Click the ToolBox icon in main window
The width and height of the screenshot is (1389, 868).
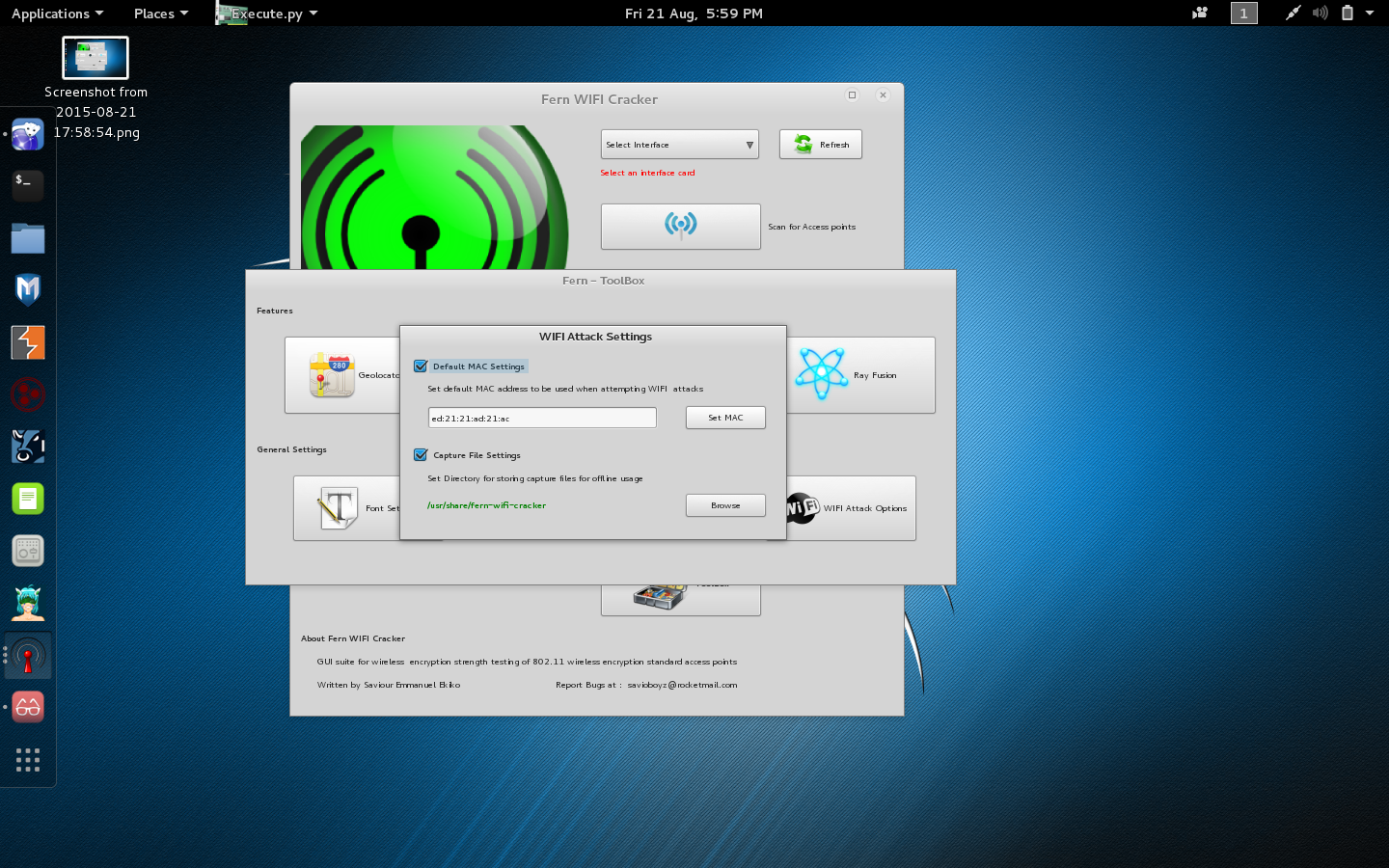[x=659, y=598]
